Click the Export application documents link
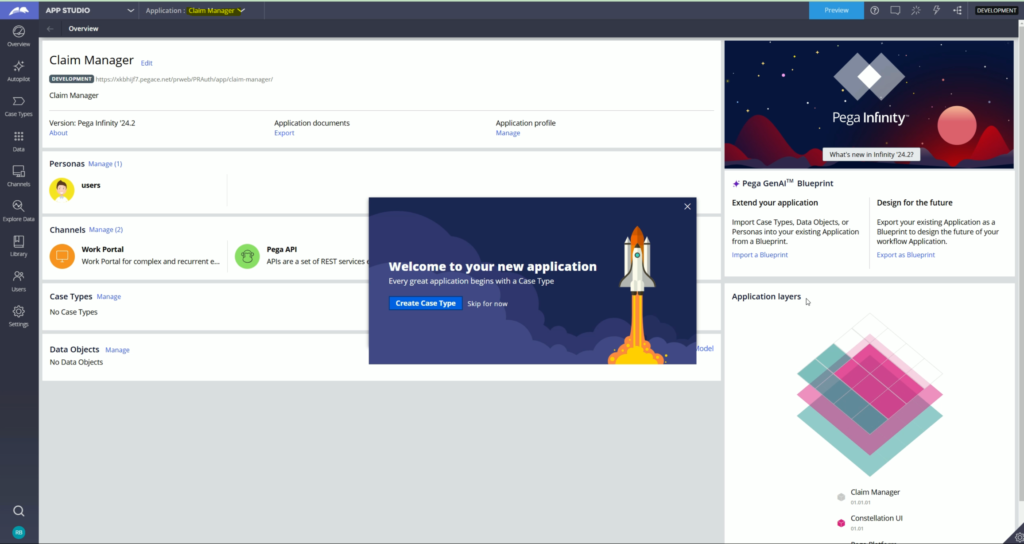This screenshot has height=544, width=1024. point(284,133)
